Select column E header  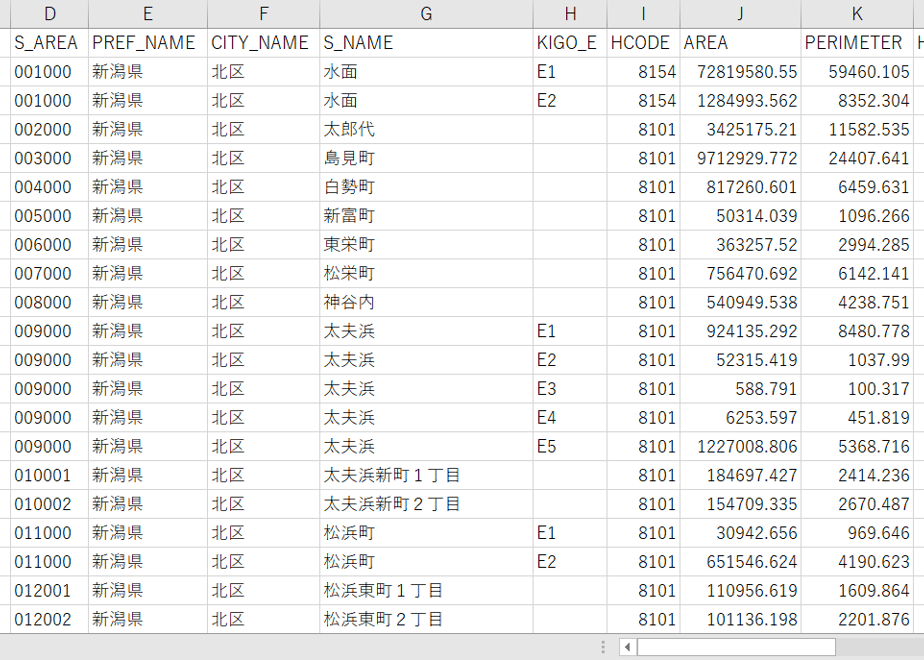[148, 14]
